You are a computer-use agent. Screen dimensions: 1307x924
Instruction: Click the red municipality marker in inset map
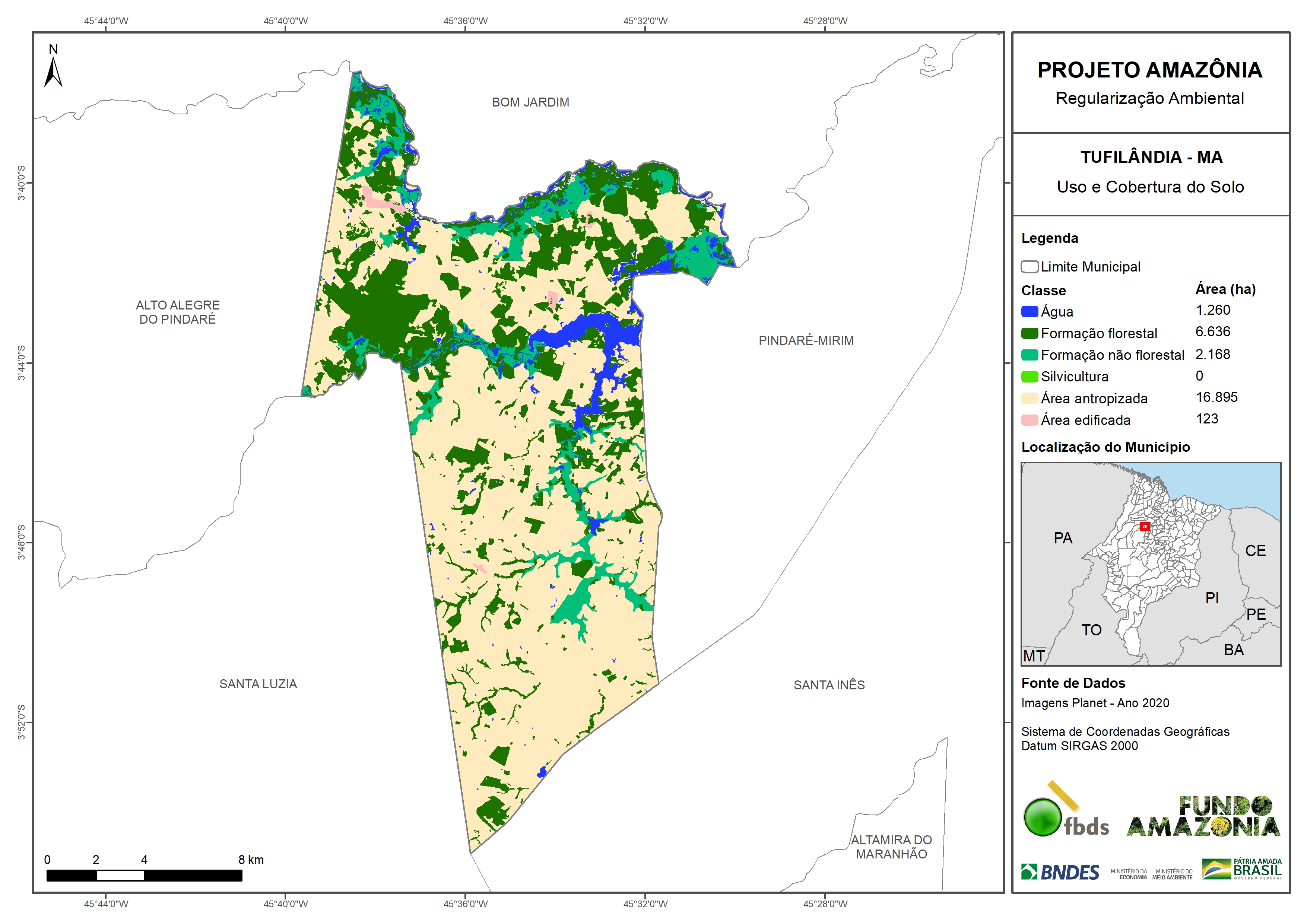pos(1145,527)
